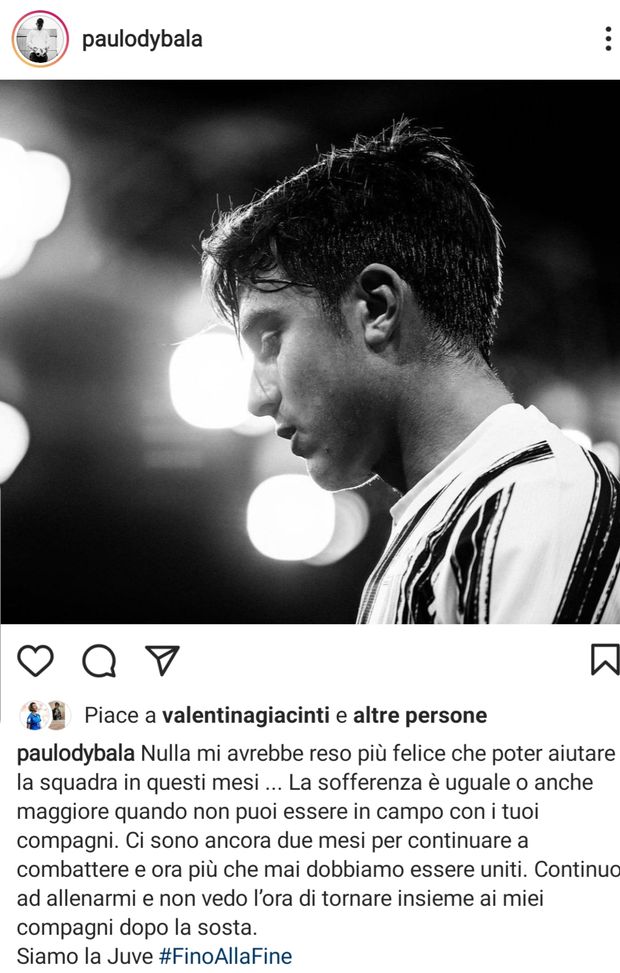Click the caption sentence 'compagni dopo la sosta.'
Viewport: 620px width, 973px height.
pos(137,928)
